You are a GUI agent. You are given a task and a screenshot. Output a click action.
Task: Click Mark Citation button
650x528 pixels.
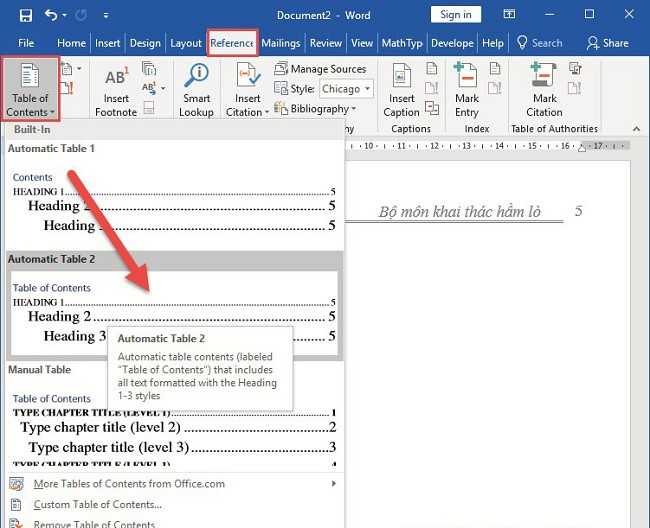[544, 90]
